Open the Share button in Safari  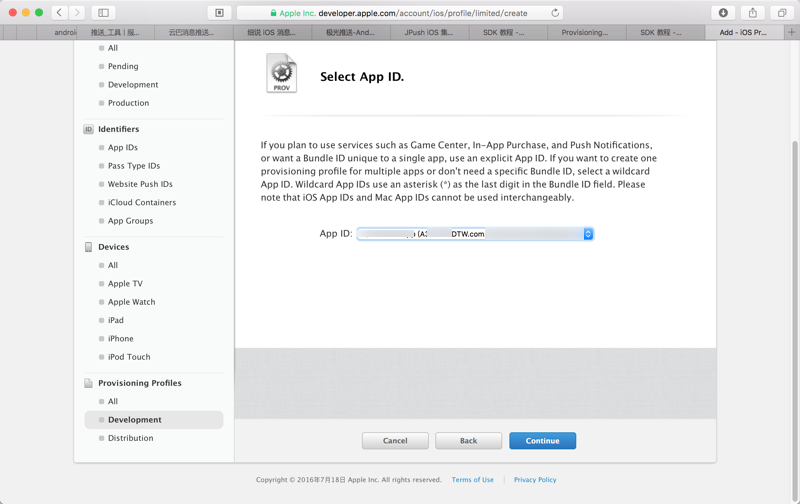753,13
